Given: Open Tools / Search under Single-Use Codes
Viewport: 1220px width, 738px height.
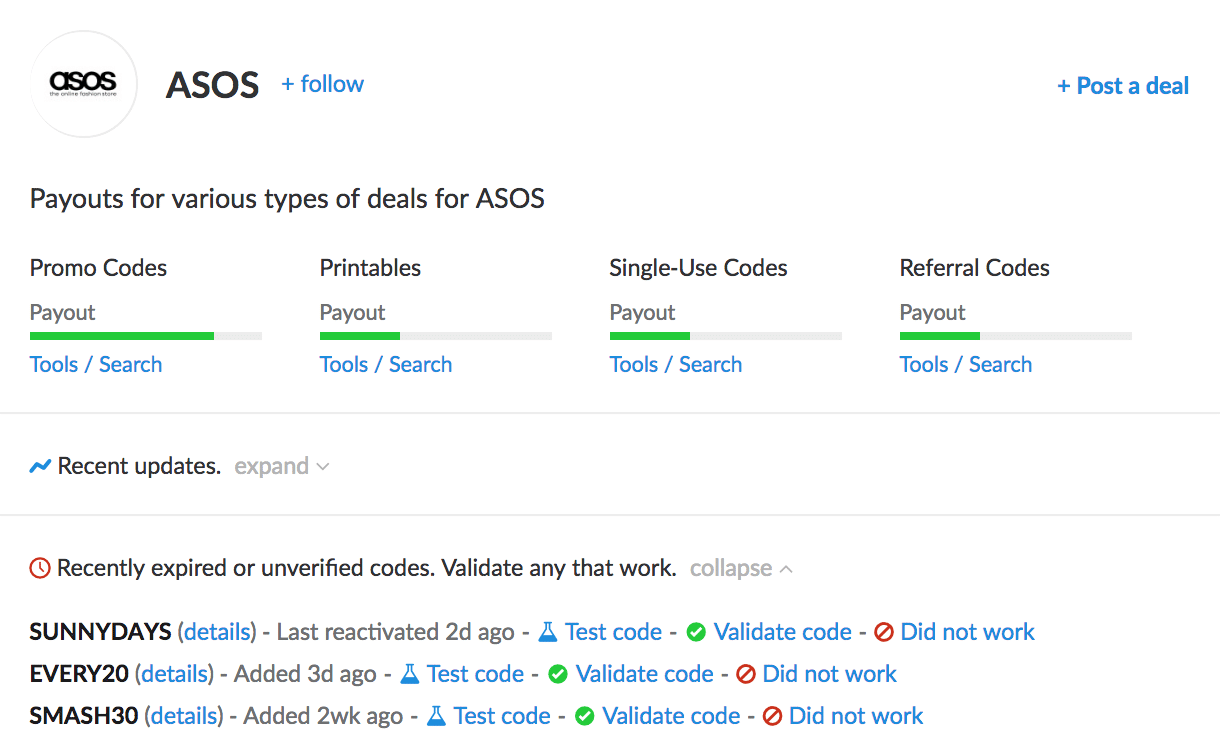Looking at the screenshot, I should click(676, 364).
